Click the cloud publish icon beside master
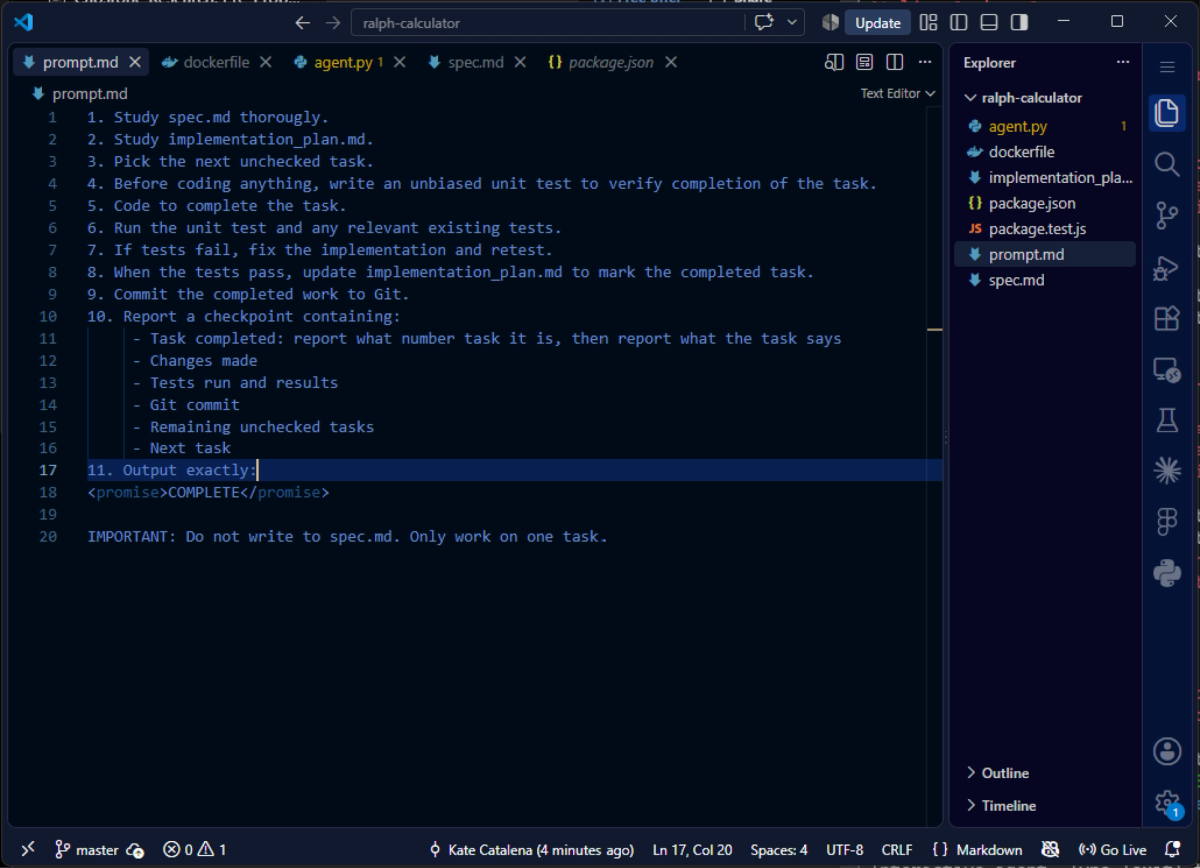This screenshot has width=1200, height=868. 135,850
